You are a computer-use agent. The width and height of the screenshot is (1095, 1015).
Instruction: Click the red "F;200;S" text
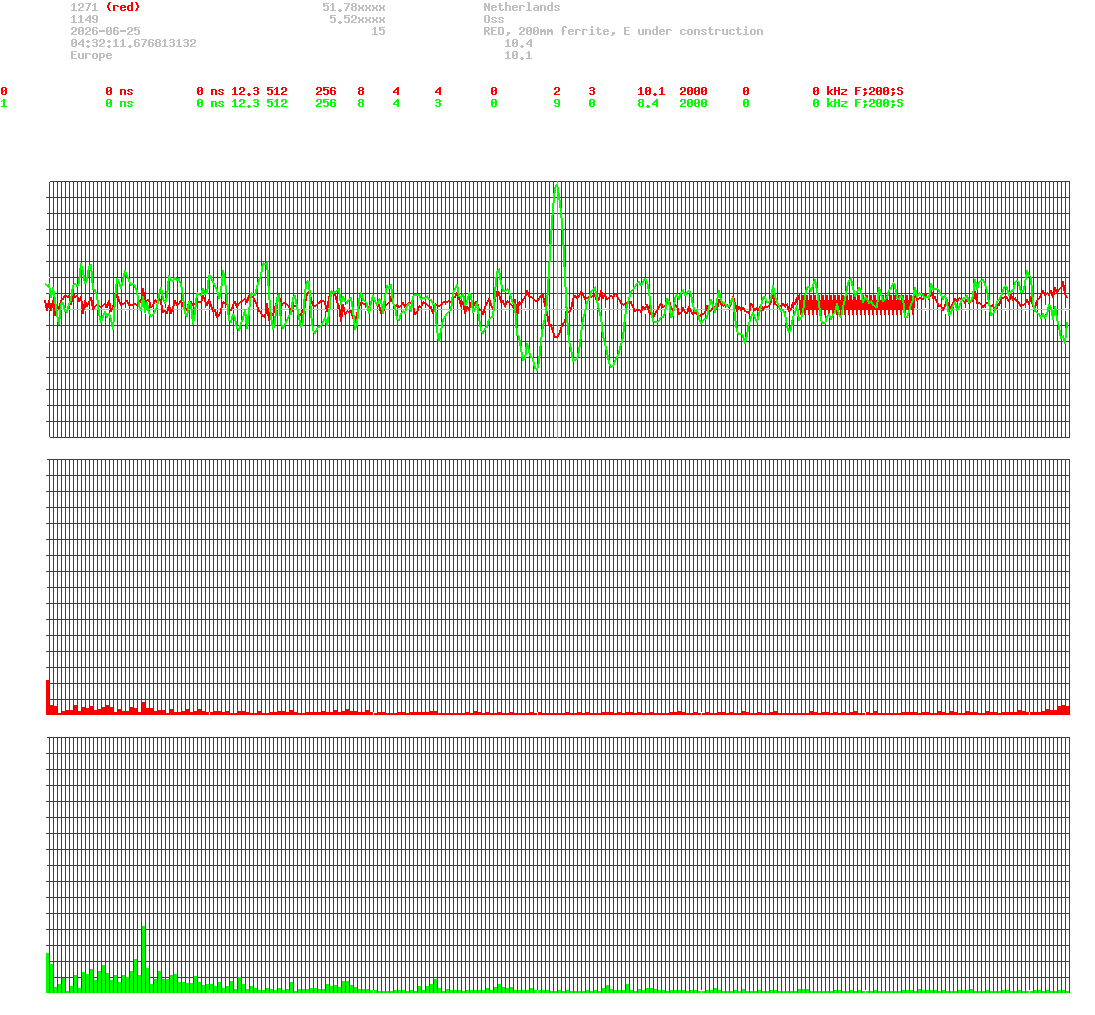click(879, 92)
